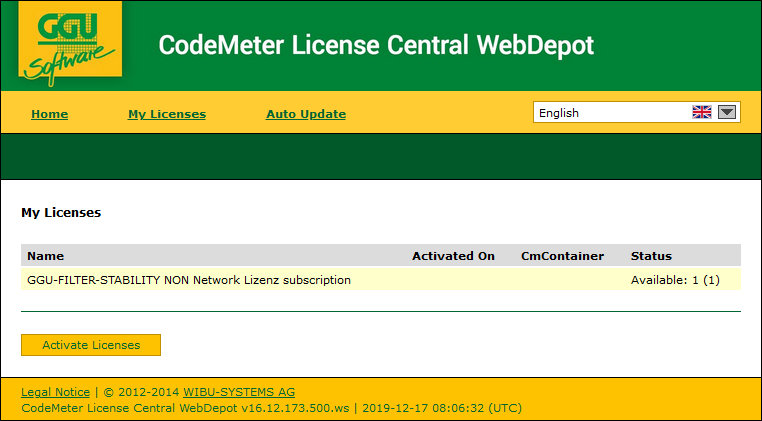Go to the Home page
The width and height of the screenshot is (762, 421).
(49, 114)
